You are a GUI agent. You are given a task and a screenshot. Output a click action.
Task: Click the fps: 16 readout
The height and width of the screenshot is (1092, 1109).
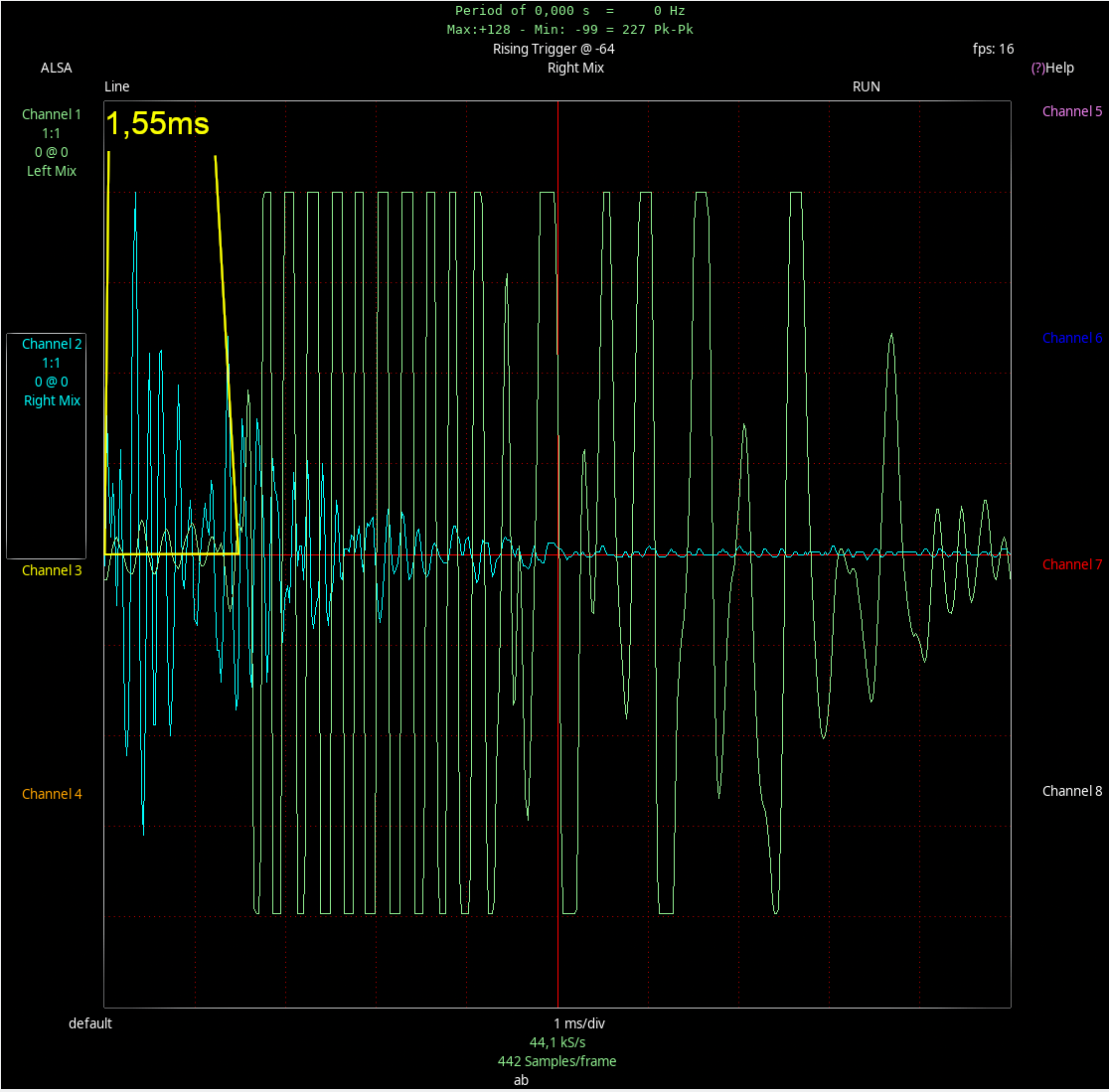click(993, 49)
